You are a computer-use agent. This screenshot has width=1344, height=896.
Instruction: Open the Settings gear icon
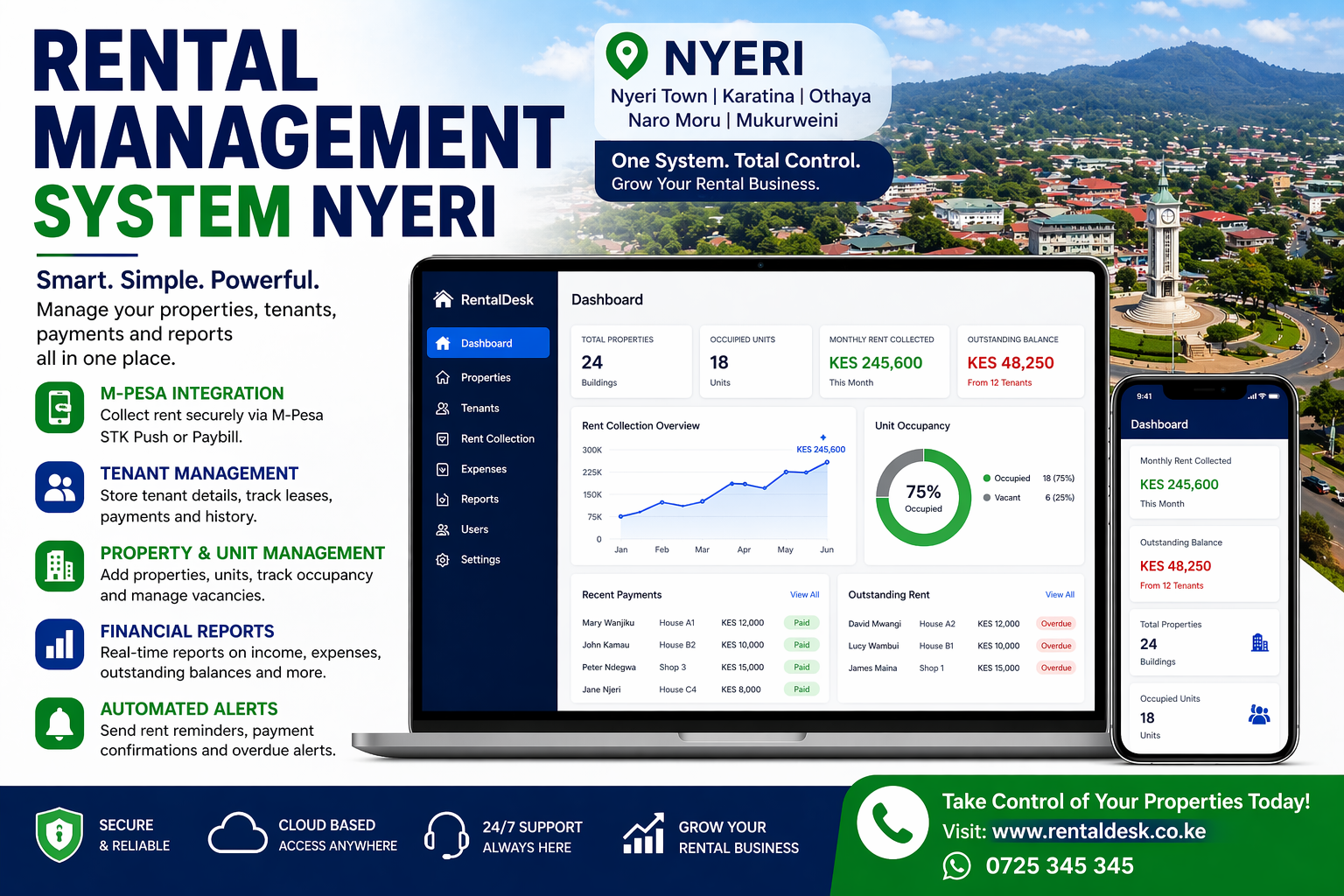(444, 559)
